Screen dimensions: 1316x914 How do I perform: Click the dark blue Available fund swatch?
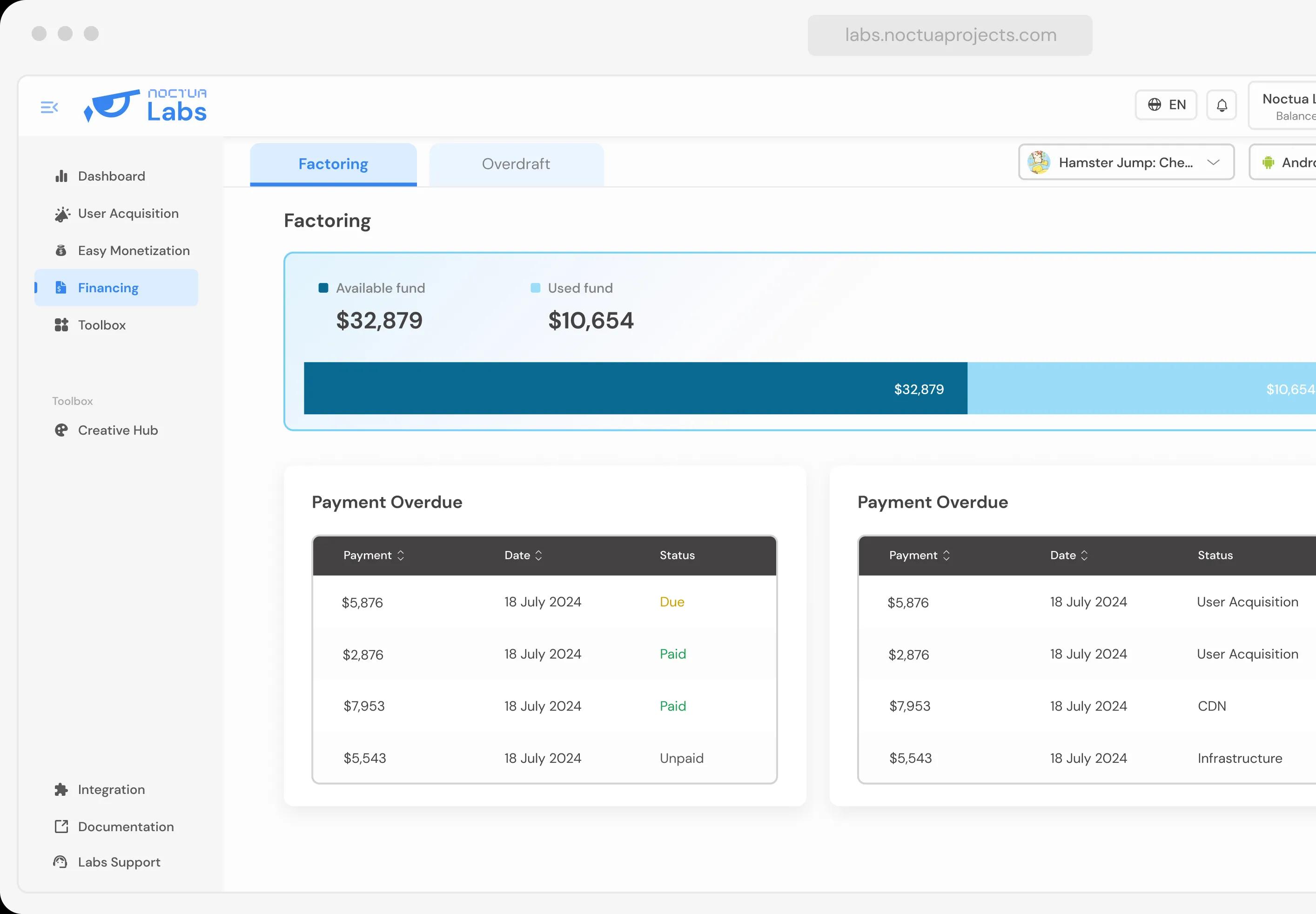(x=323, y=288)
